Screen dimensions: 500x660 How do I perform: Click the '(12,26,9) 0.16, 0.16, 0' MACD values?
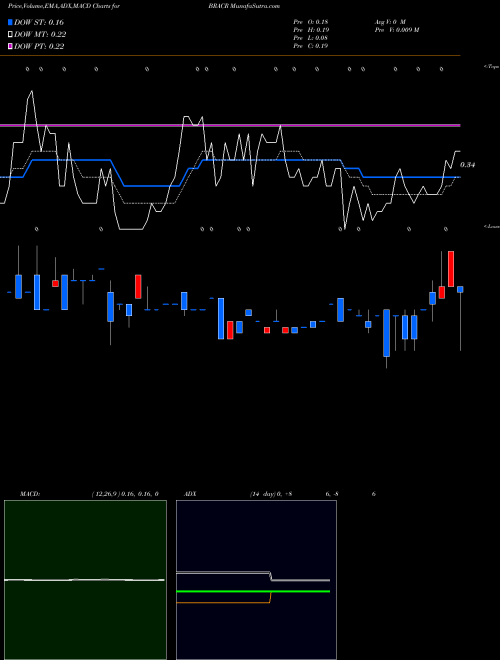(125, 494)
